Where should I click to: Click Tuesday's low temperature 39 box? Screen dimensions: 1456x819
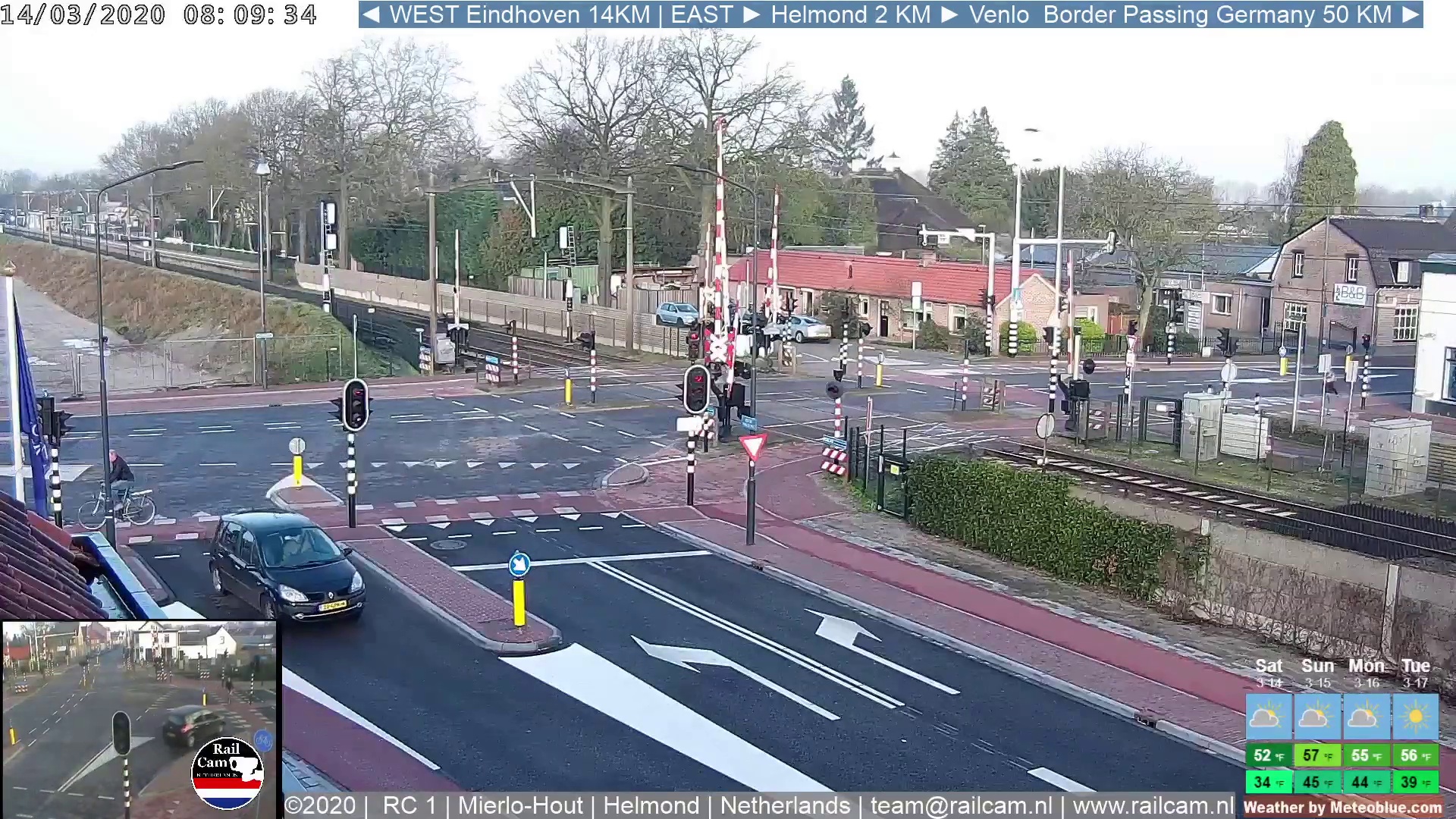(1415, 782)
